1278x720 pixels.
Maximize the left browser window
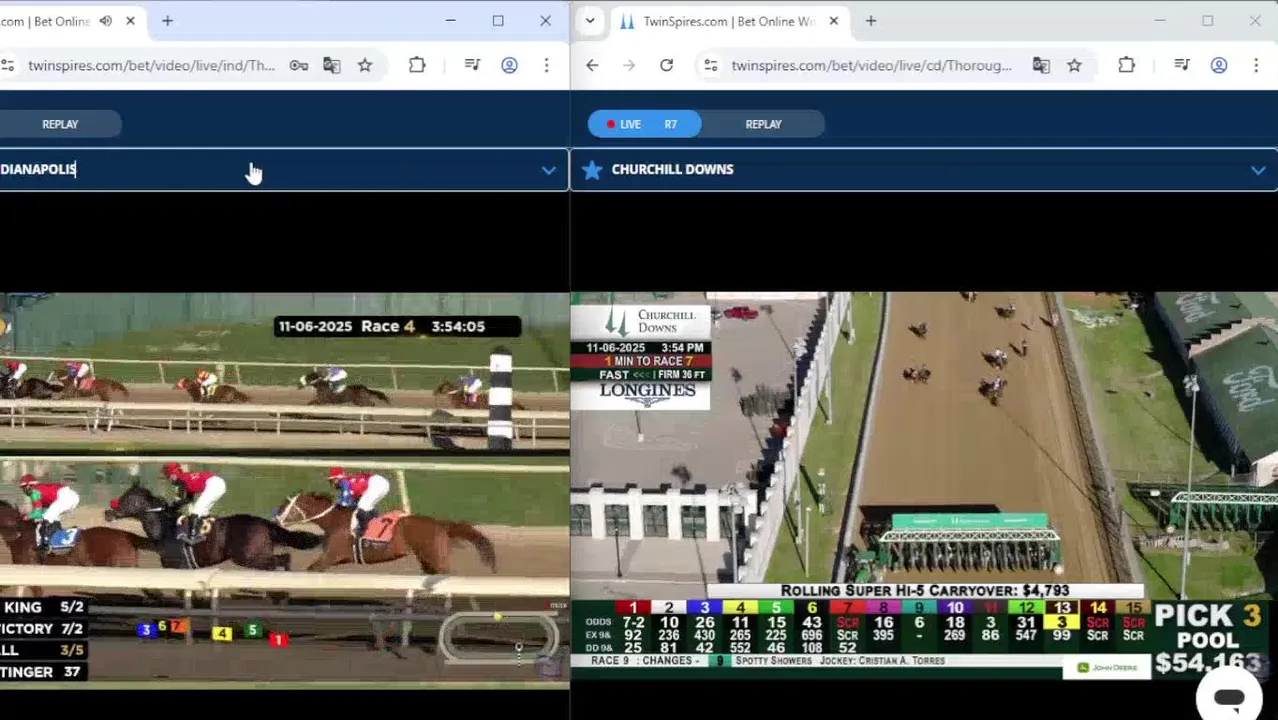pyautogui.click(x=498, y=21)
